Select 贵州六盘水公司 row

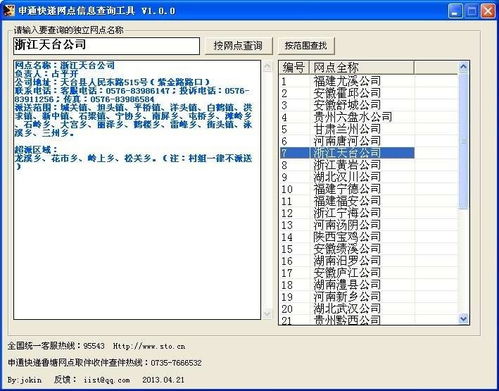(347, 117)
